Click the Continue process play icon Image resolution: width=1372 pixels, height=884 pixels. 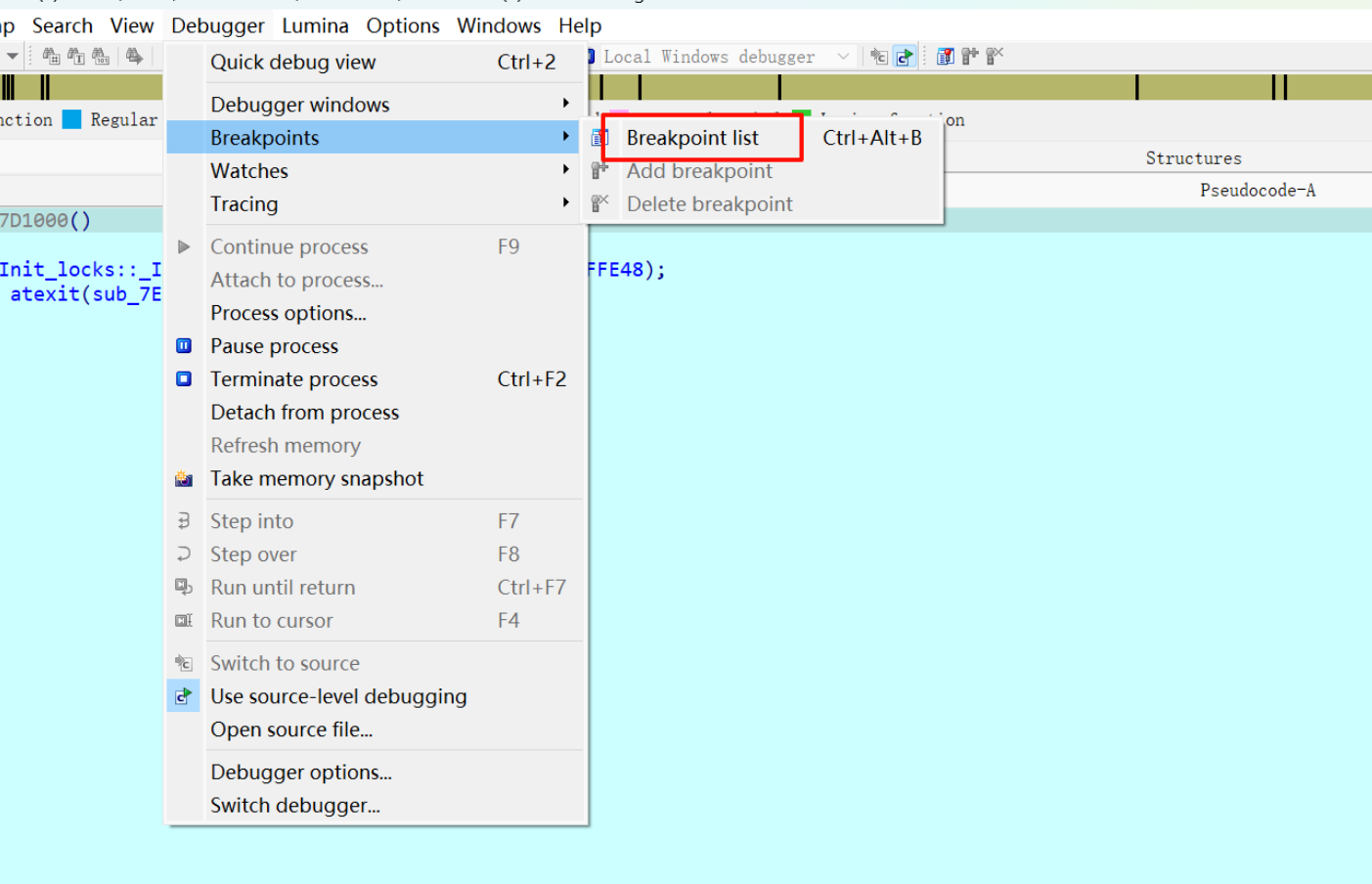[184, 246]
